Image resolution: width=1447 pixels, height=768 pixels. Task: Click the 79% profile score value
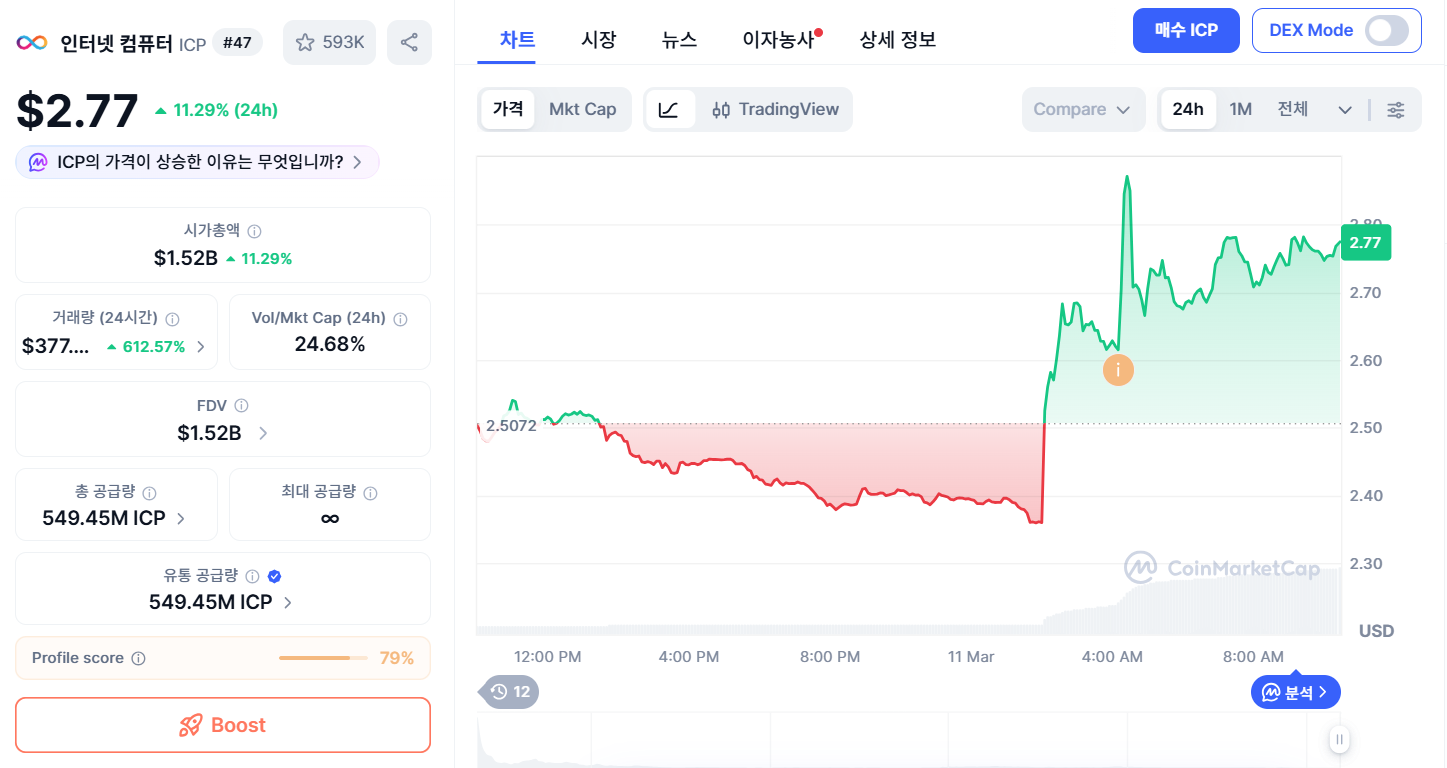tap(397, 658)
